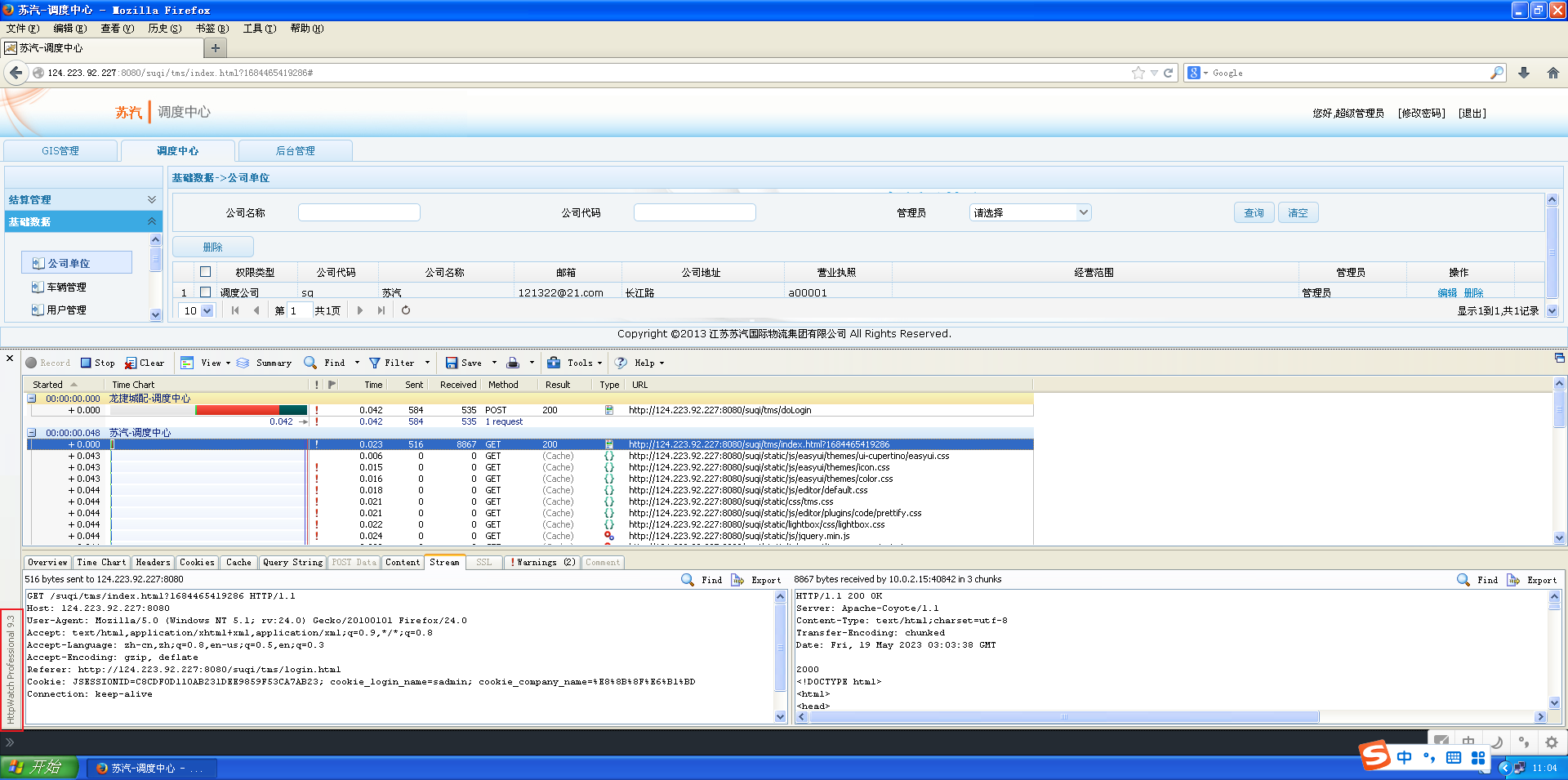The image size is (1568, 780).
Task: Open the 苏汽-调度中心 taskbar item
Action: click(x=151, y=768)
